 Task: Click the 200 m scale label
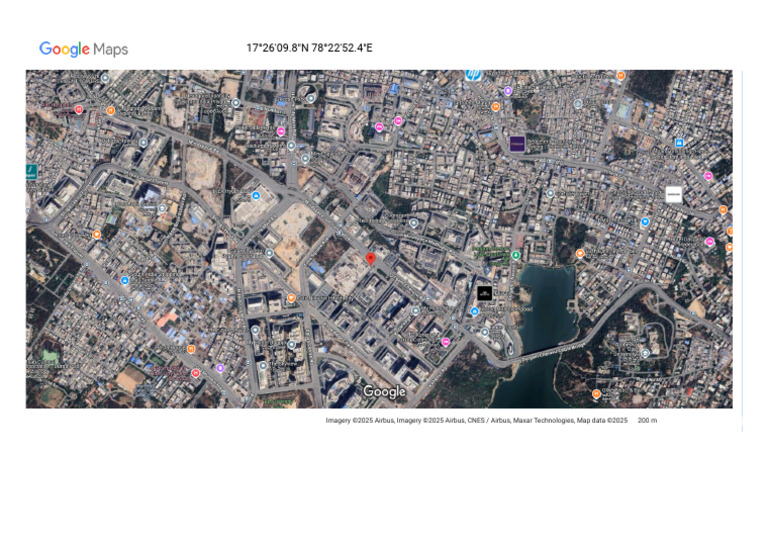coord(647,420)
